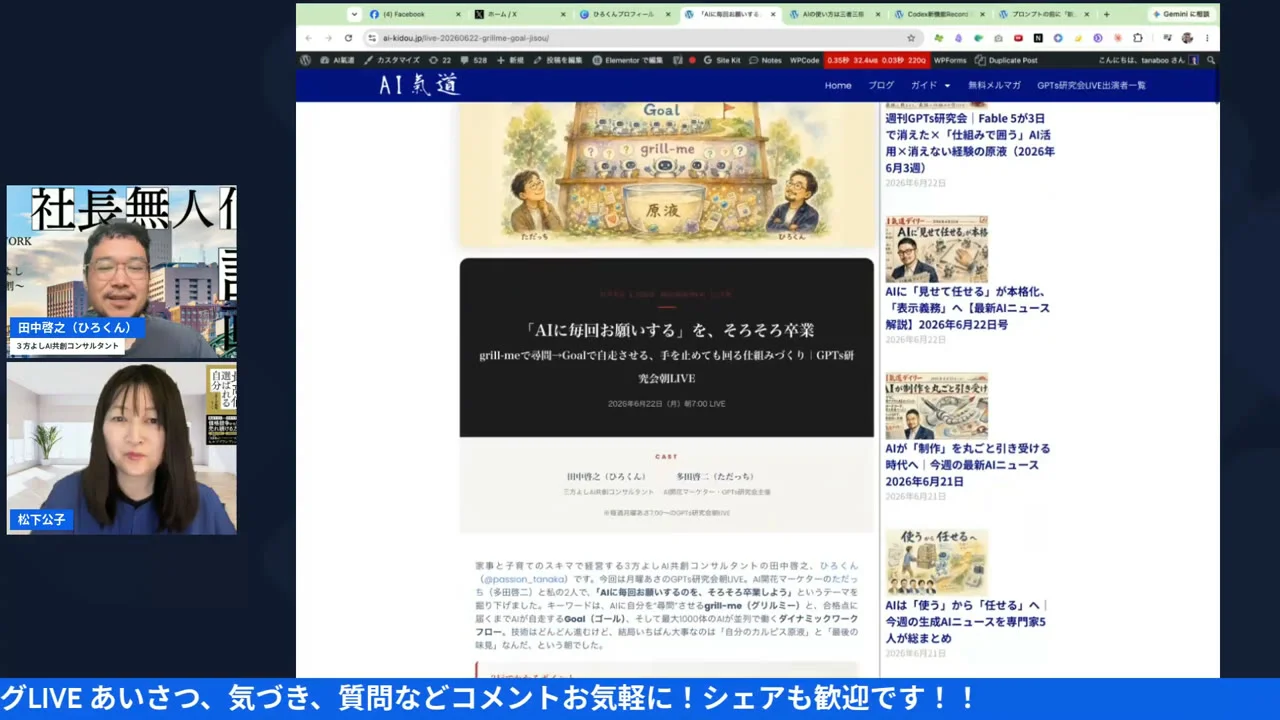Click the browser forward arrow
1280x720 pixels.
click(328, 38)
